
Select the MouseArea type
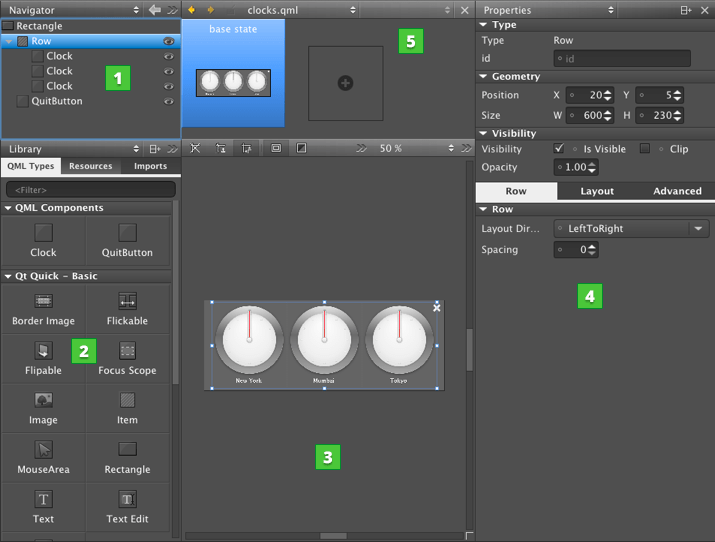[x=43, y=458]
